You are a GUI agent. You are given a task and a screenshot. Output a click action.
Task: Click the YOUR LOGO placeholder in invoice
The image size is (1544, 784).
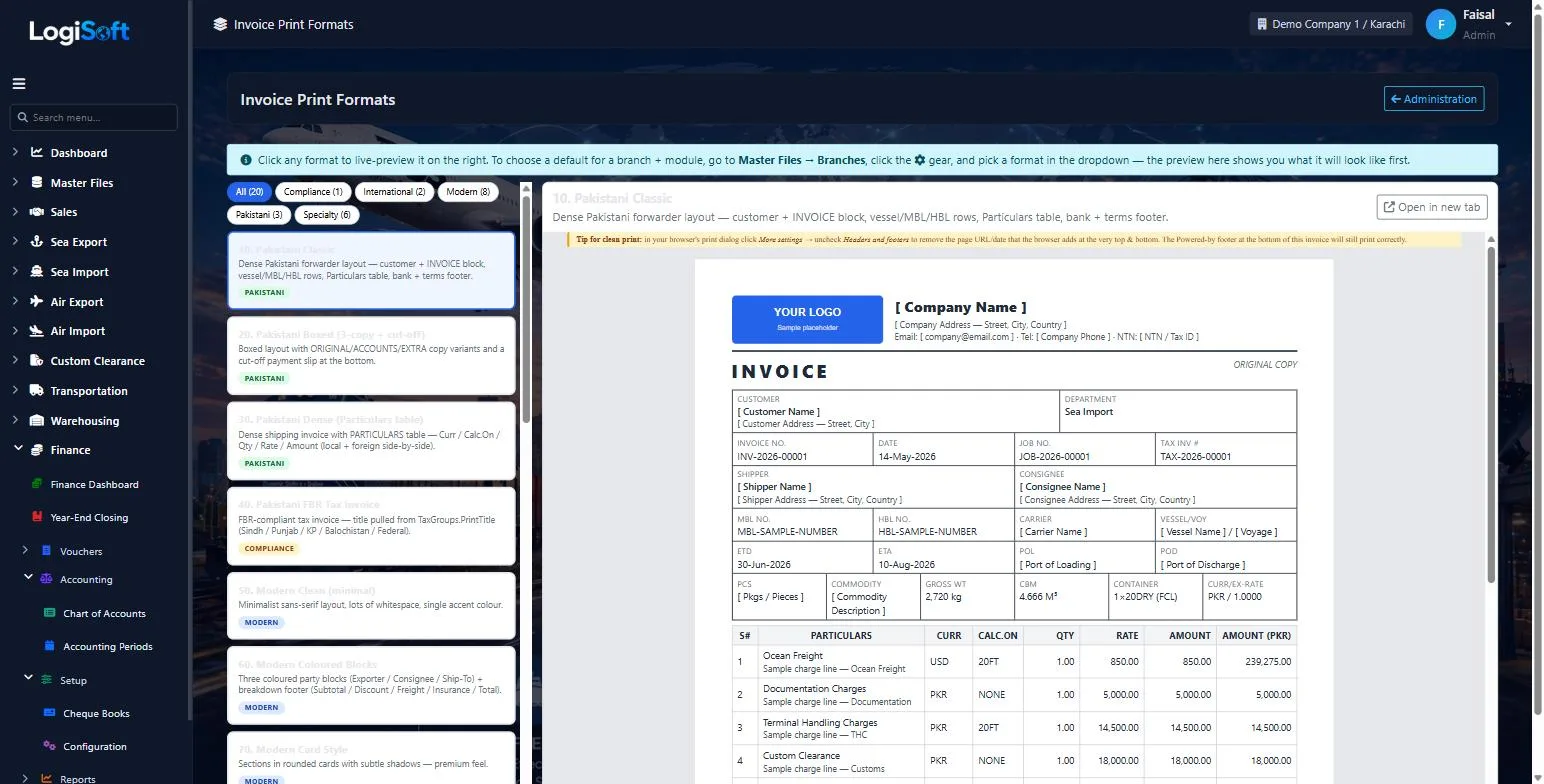pyautogui.click(x=807, y=319)
